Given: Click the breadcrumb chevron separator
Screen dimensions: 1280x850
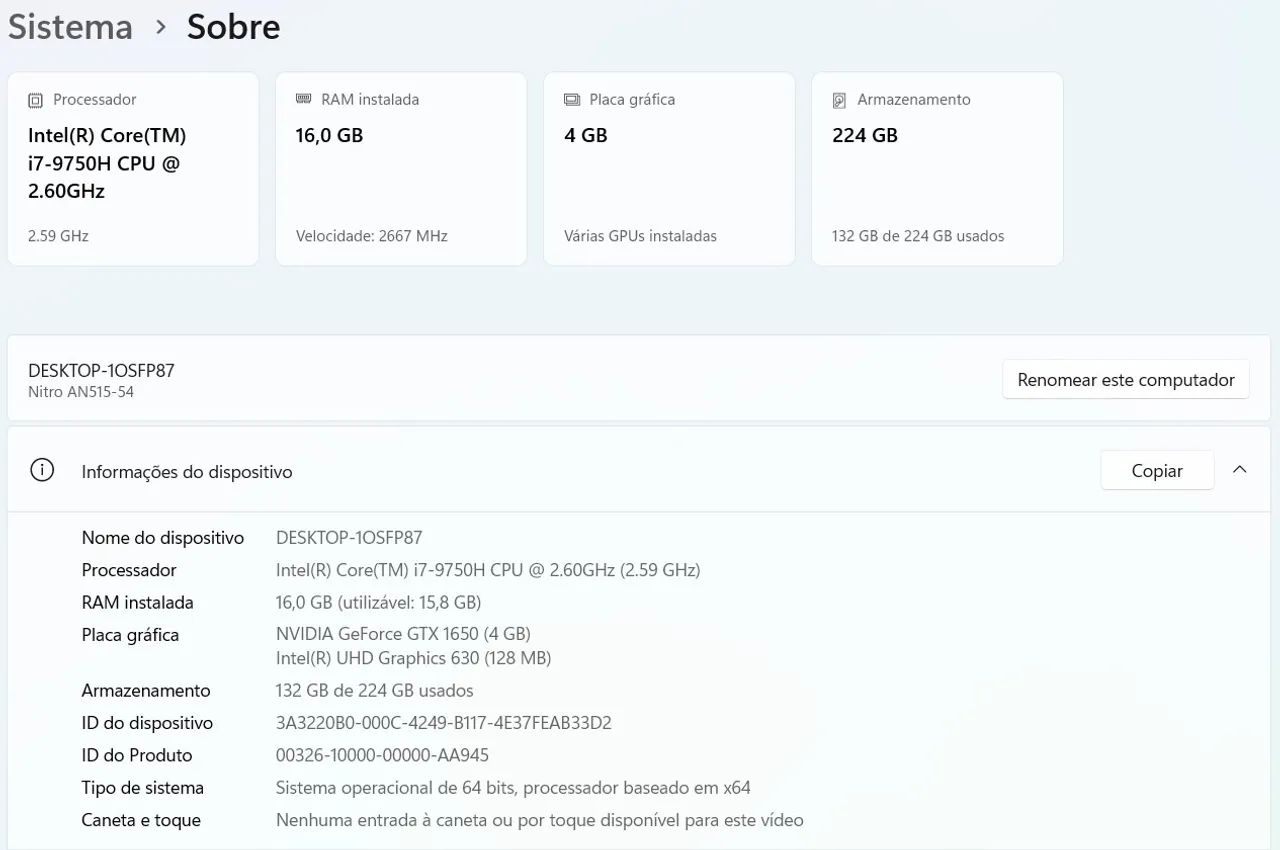Looking at the screenshot, I should [160, 28].
